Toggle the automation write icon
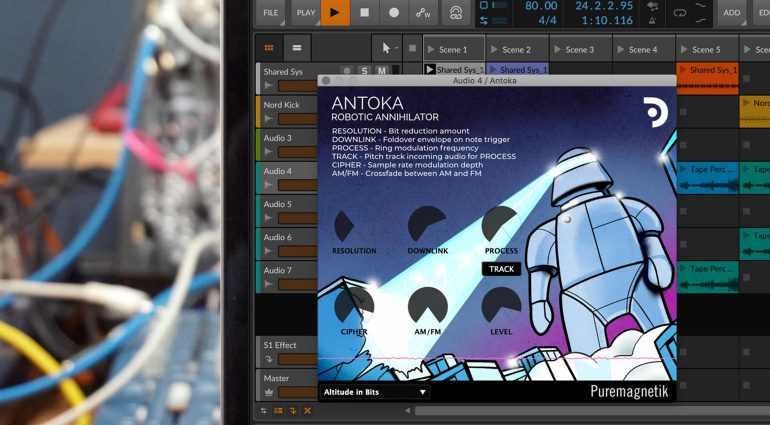This screenshot has width=770, height=425. [x=423, y=13]
